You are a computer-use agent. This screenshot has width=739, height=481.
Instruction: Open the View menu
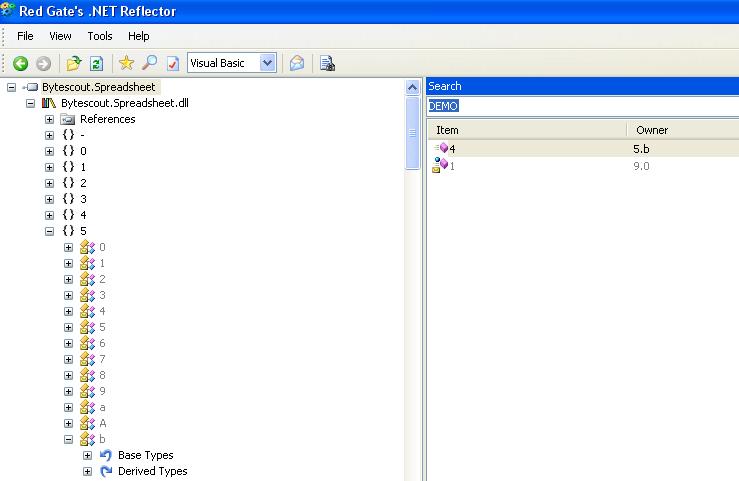pyautogui.click(x=60, y=36)
